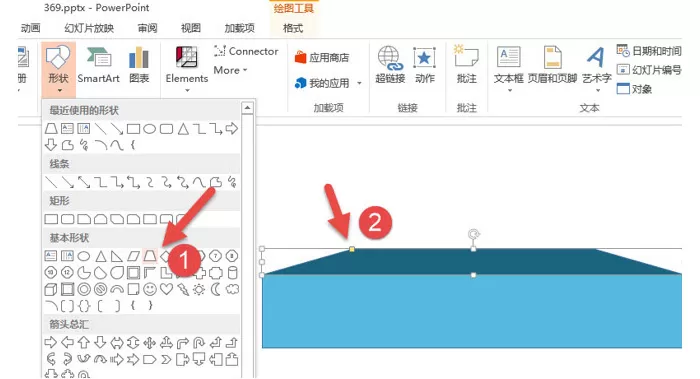The width and height of the screenshot is (700, 379).
Task: Select the bevel shape next to the cube
Action: pos(67,289)
